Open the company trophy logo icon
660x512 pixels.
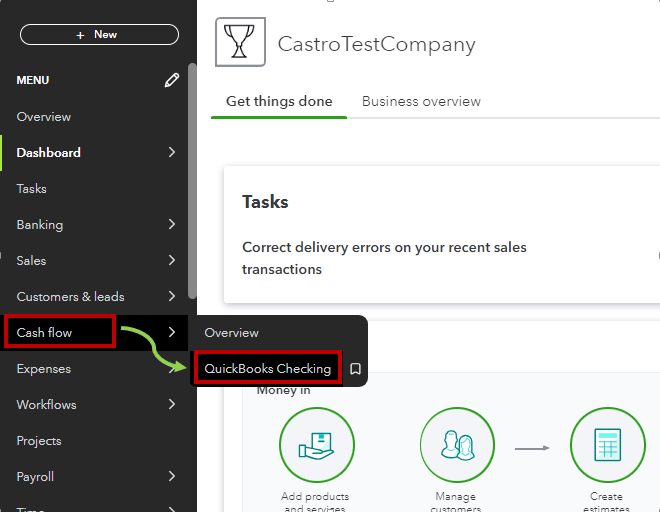(240, 42)
